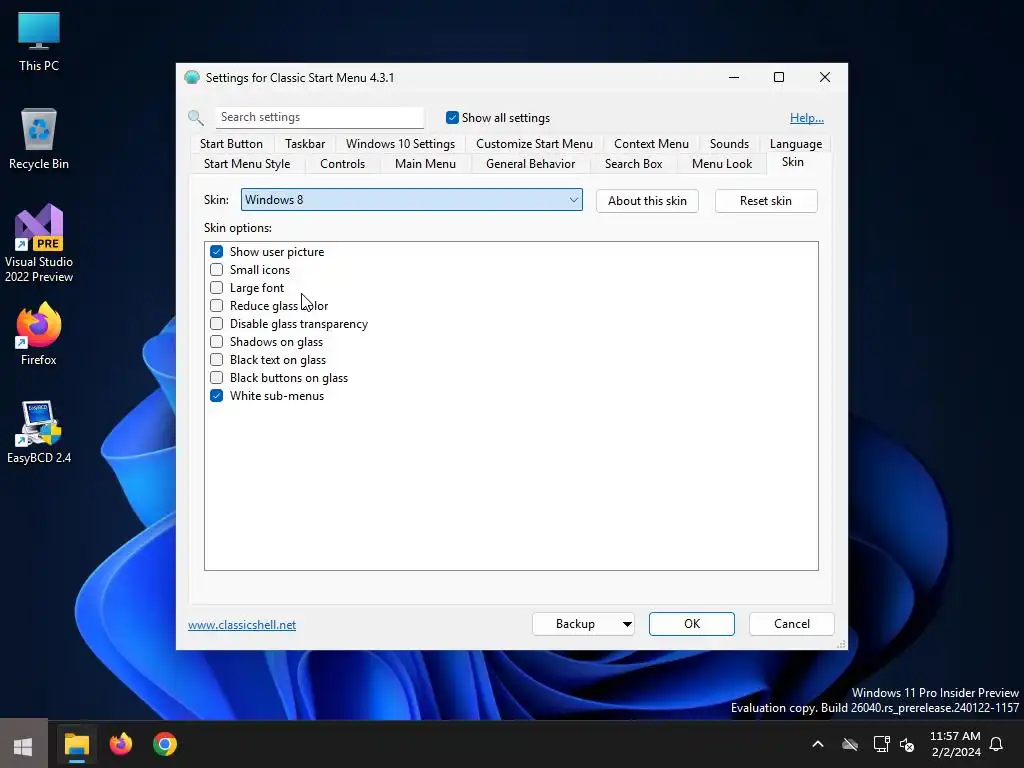Switch to the Start Button tab

(231, 144)
